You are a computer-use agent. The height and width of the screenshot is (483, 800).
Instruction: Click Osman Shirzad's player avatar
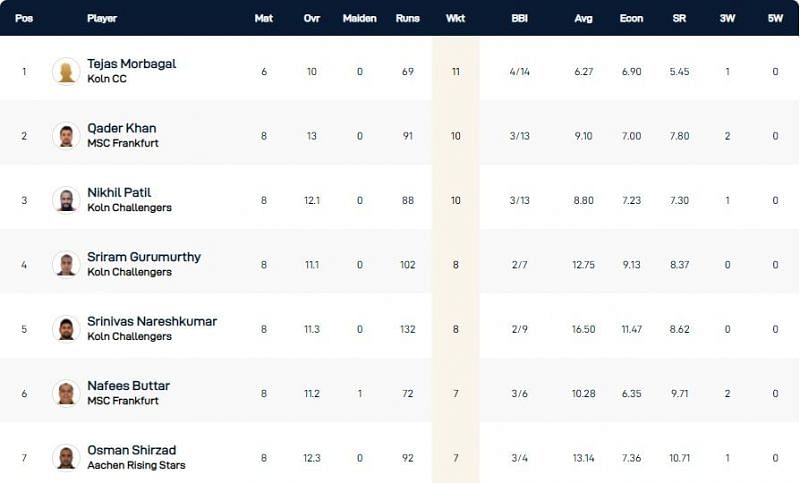tap(66, 457)
